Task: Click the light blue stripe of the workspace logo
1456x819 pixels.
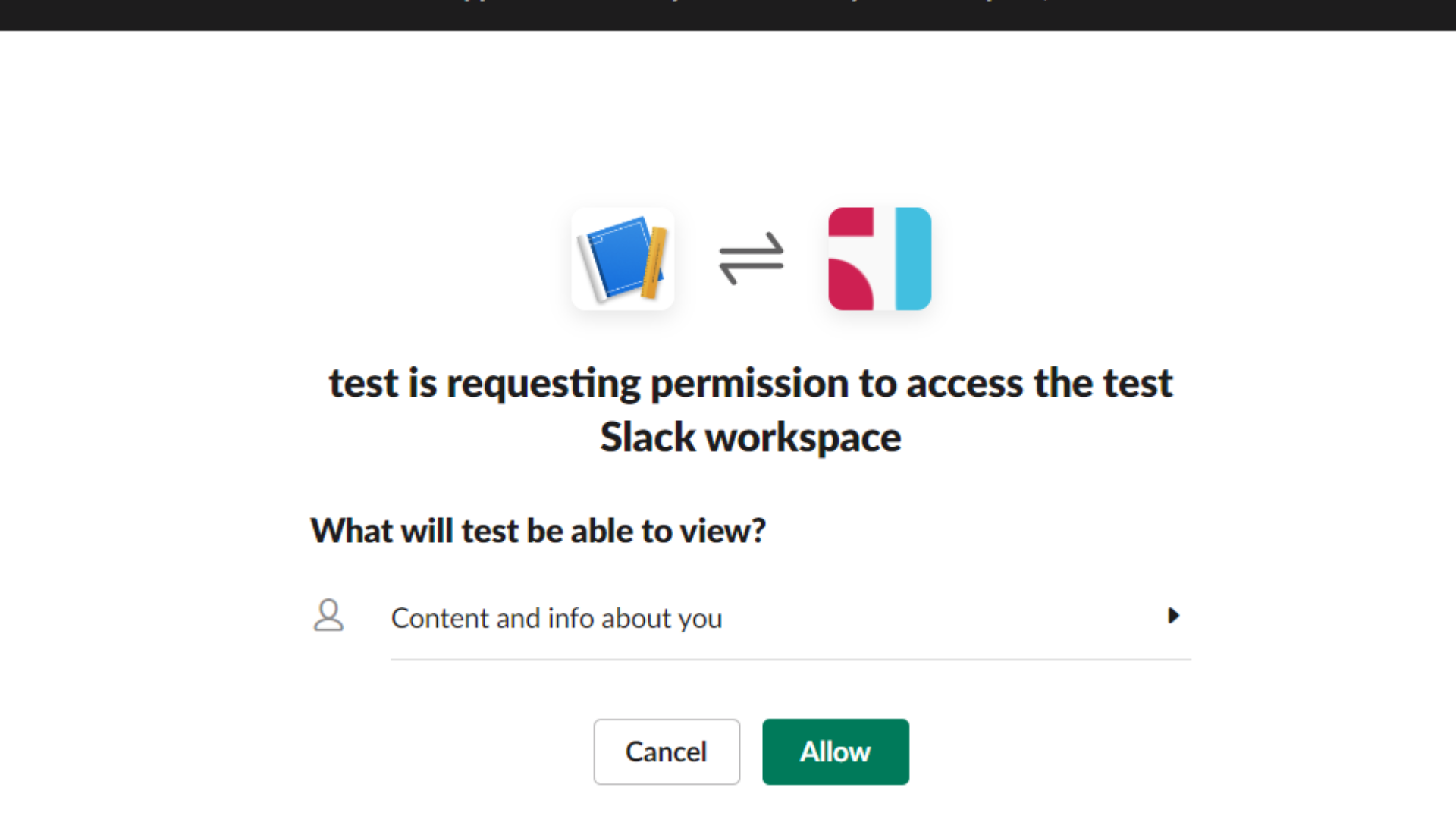Action: [x=913, y=259]
